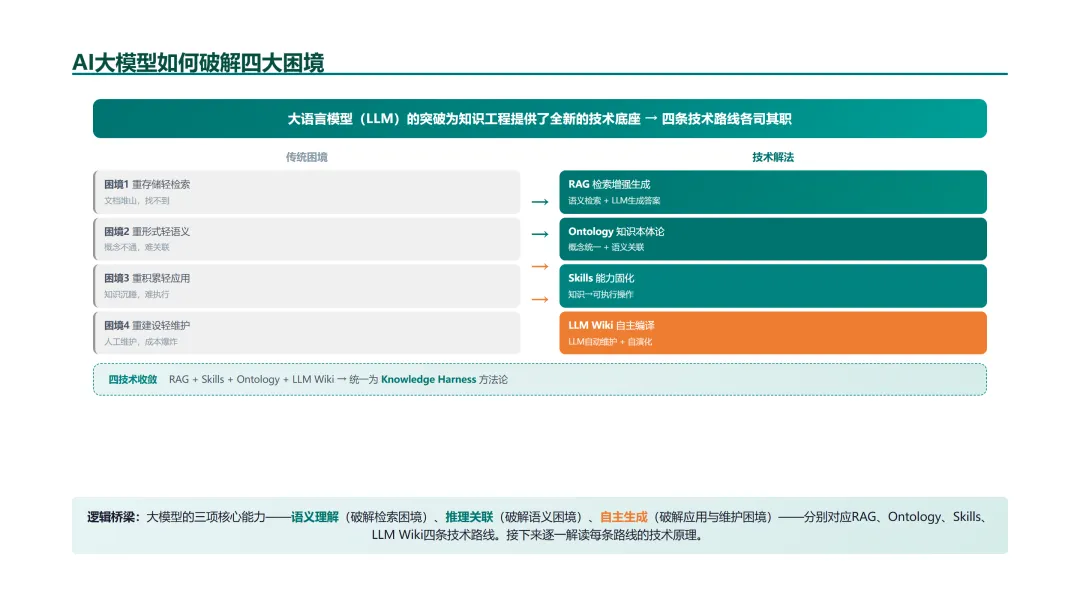Click the subtitle "概念不通，难关联"

(137, 247)
